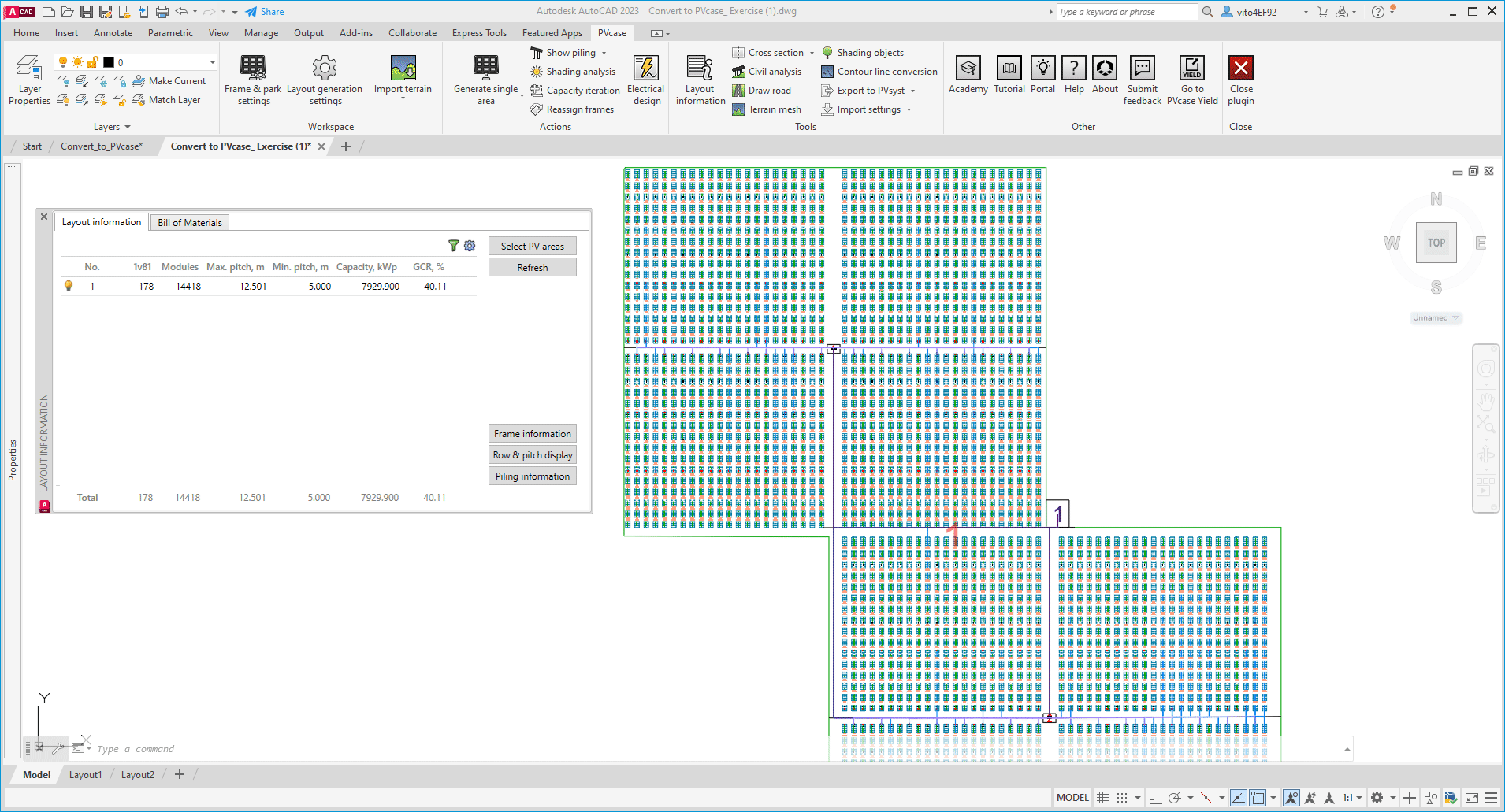Screen dimensions: 1505x812
Task: Click the command line input field
Action: click(709, 749)
